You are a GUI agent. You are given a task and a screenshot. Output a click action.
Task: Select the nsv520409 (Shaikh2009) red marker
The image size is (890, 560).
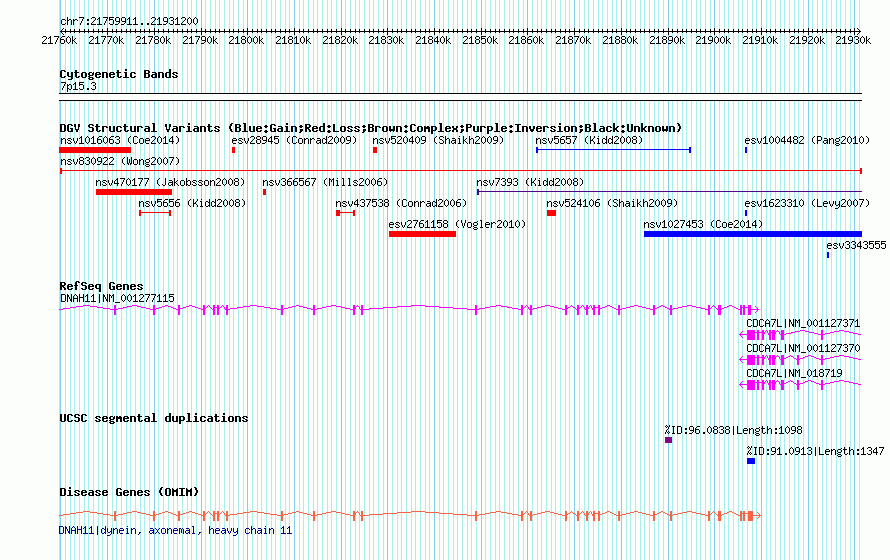(375, 150)
